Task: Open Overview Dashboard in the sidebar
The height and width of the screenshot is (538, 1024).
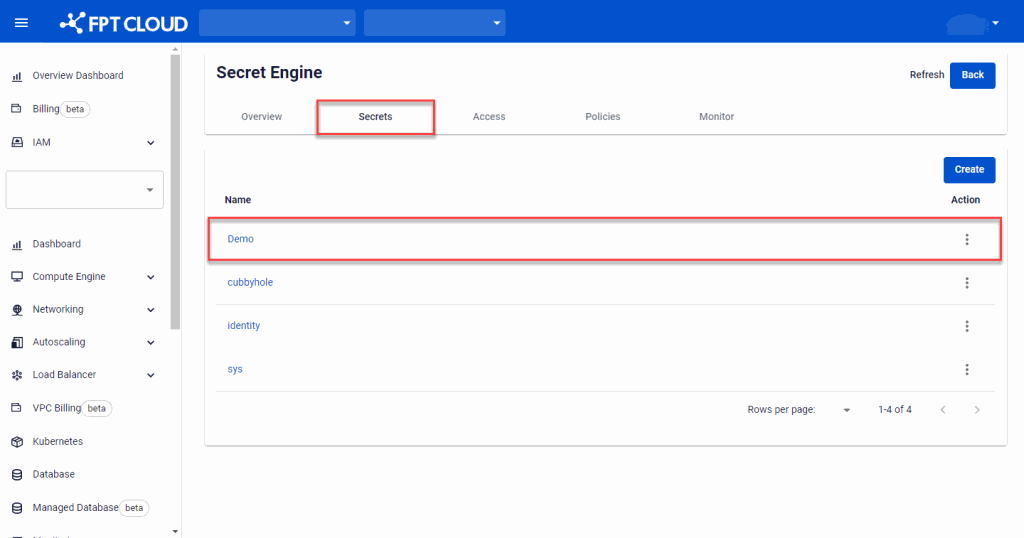Action: (78, 76)
